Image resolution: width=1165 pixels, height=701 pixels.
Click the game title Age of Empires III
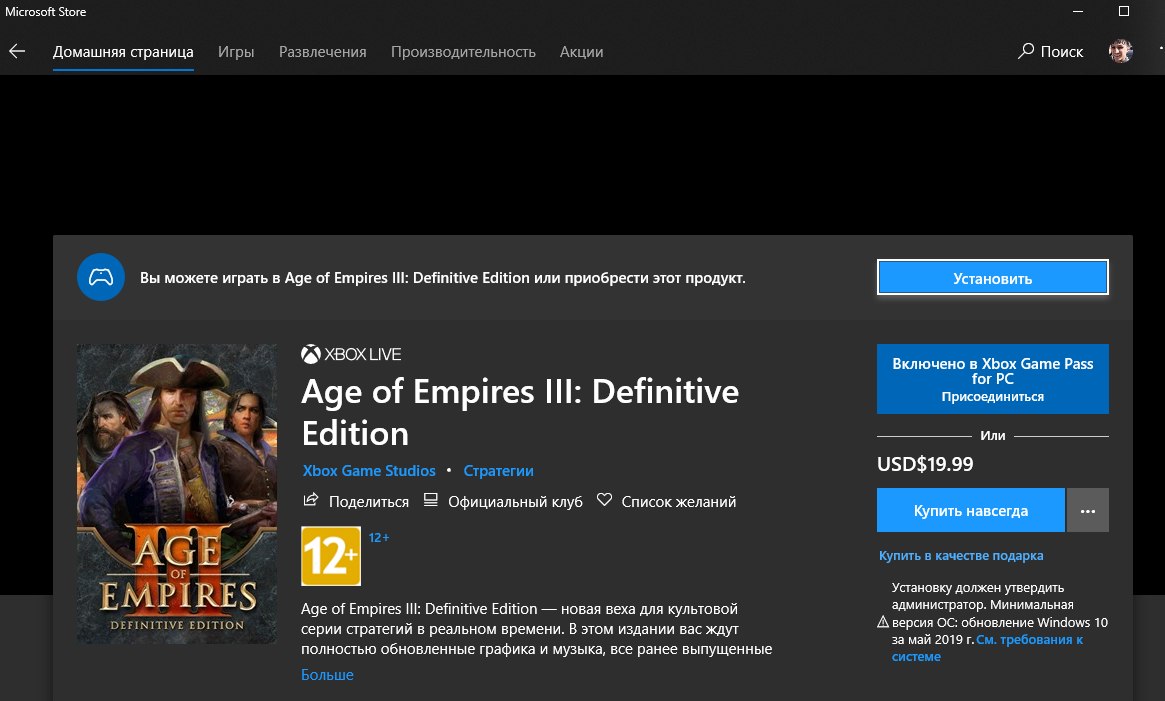pos(520,412)
